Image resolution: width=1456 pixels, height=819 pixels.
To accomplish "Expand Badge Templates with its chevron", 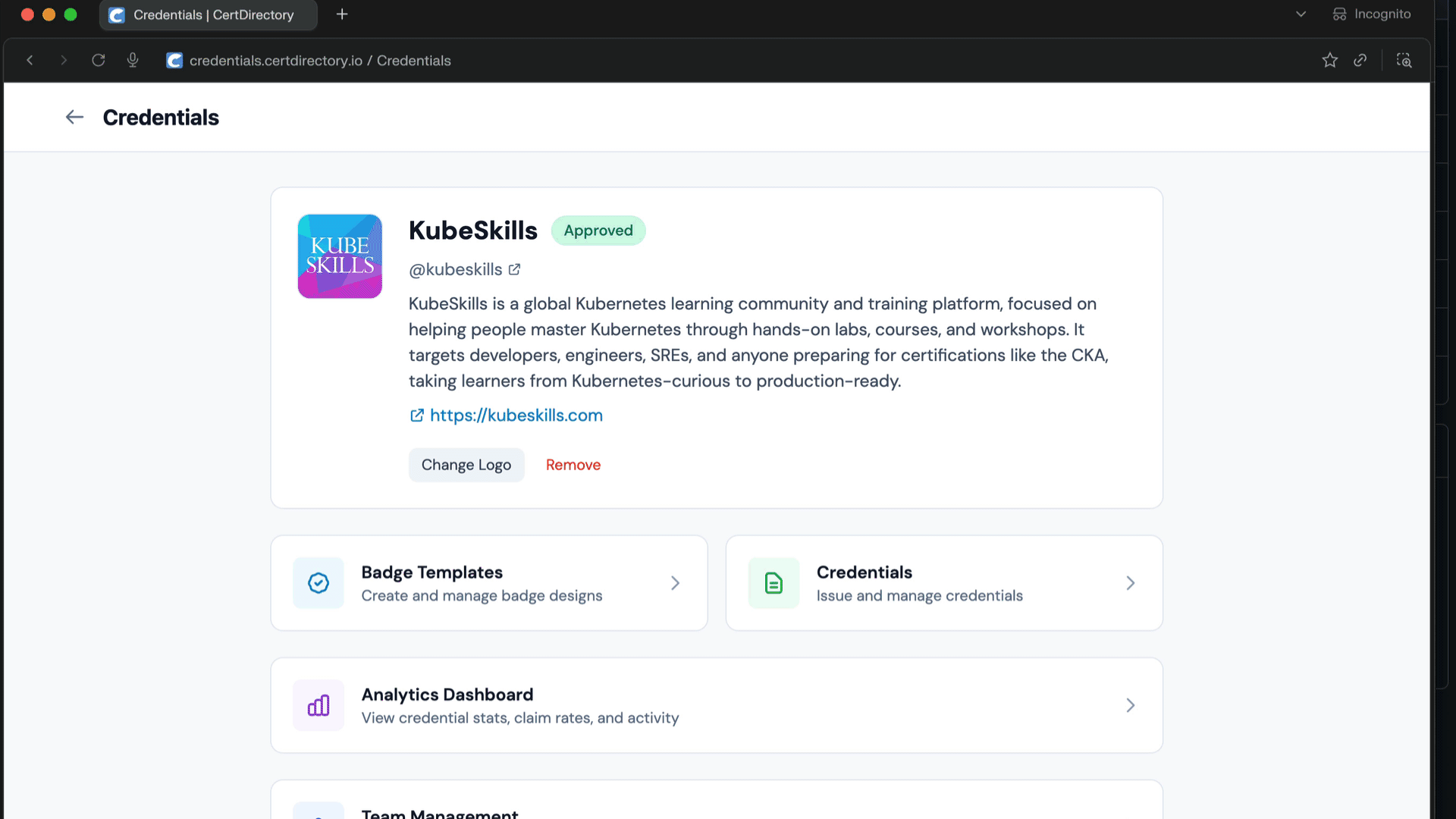I will (675, 583).
